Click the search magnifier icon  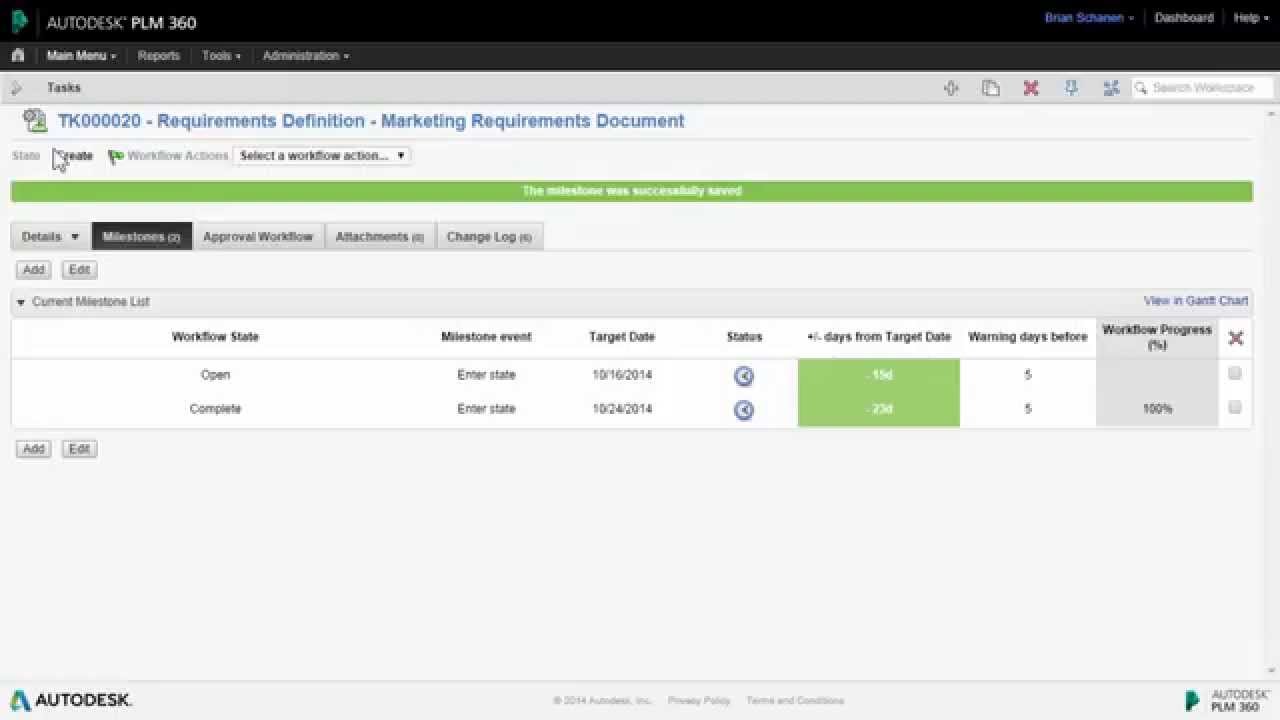tap(1141, 88)
